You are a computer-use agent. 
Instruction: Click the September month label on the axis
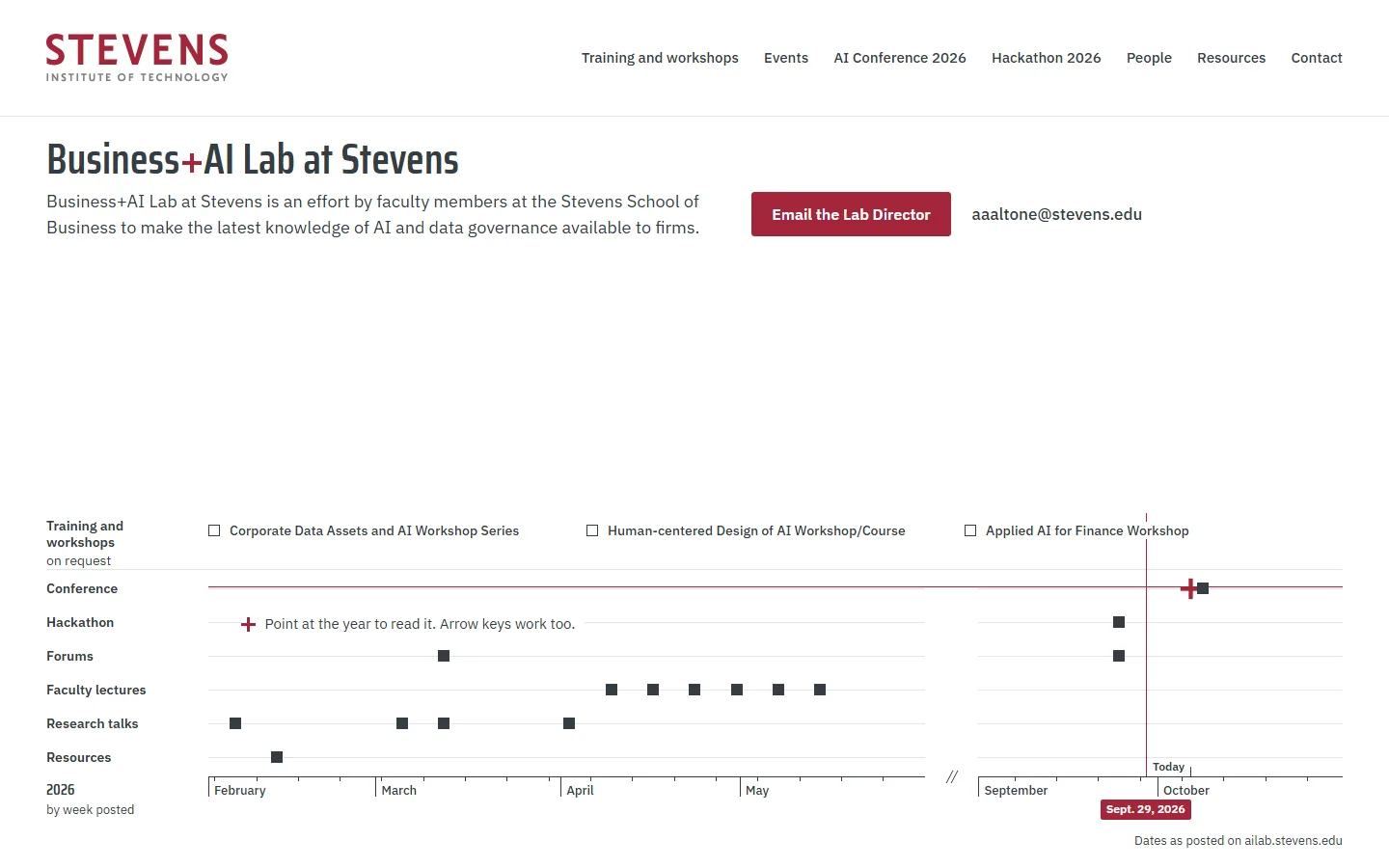click(1016, 790)
